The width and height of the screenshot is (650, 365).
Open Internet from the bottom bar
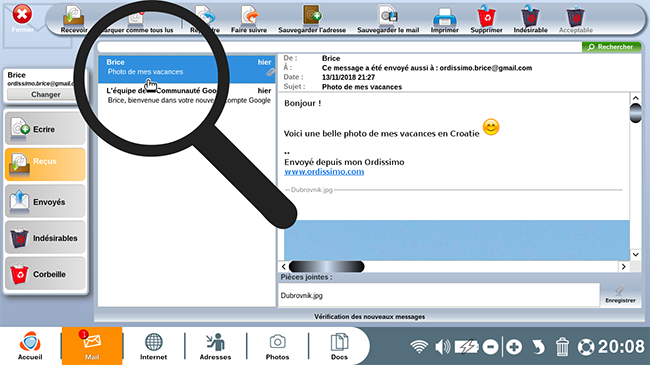click(153, 346)
